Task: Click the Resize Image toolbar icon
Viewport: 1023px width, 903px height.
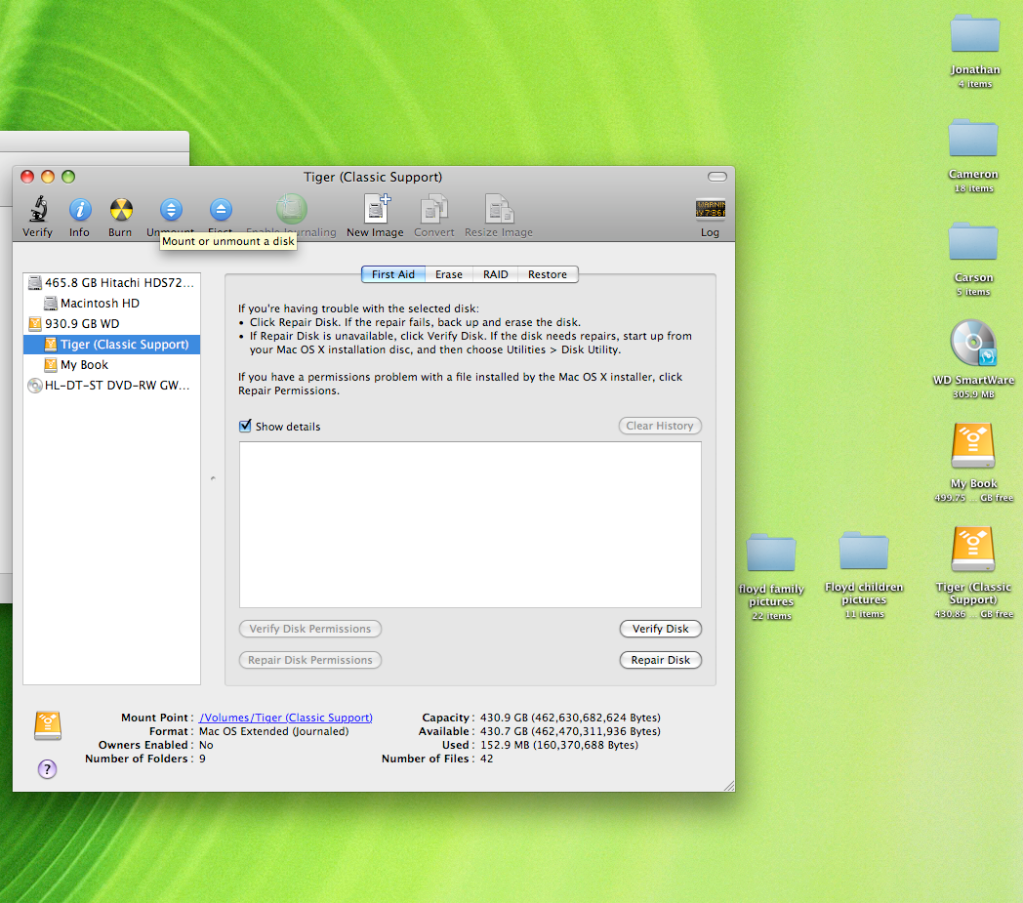Action: pos(498,209)
